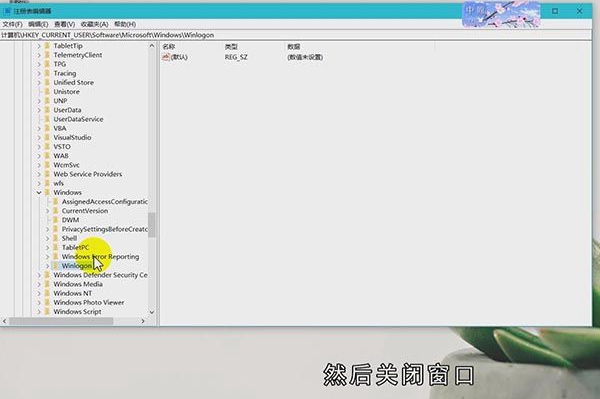Click the (默认) string value icon
The width and height of the screenshot is (600, 399).
pyautogui.click(x=166, y=57)
